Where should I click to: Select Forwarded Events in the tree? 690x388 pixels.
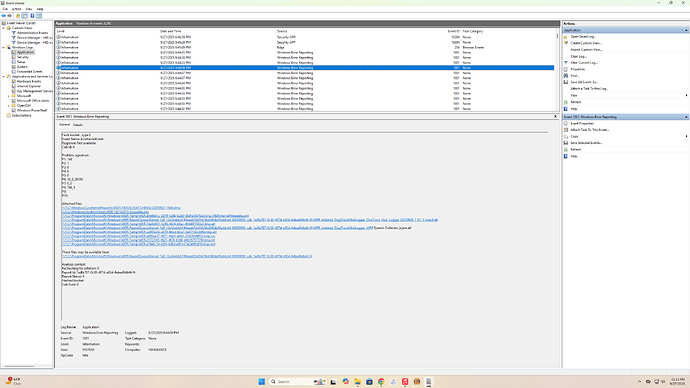click(x=29, y=72)
